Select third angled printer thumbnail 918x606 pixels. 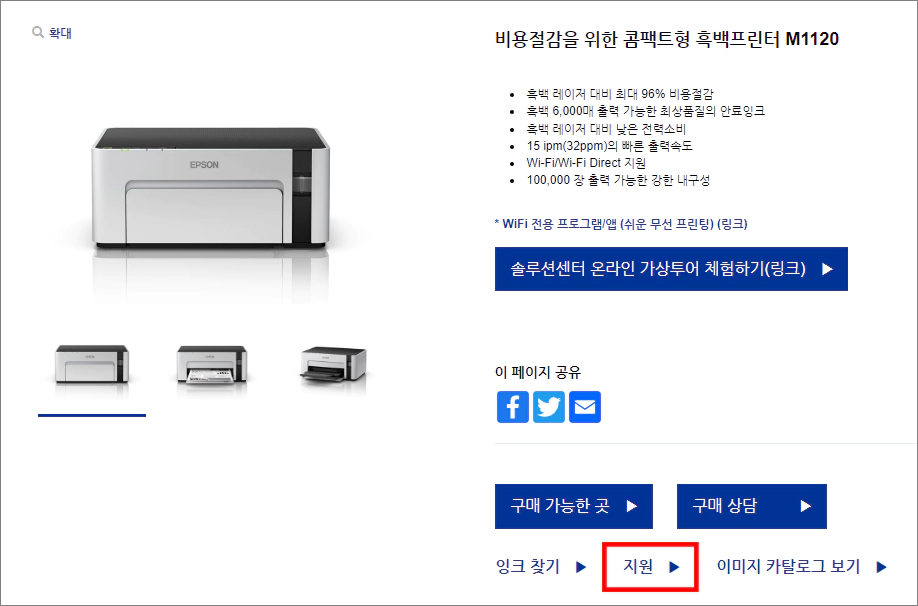(x=333, y=365)
